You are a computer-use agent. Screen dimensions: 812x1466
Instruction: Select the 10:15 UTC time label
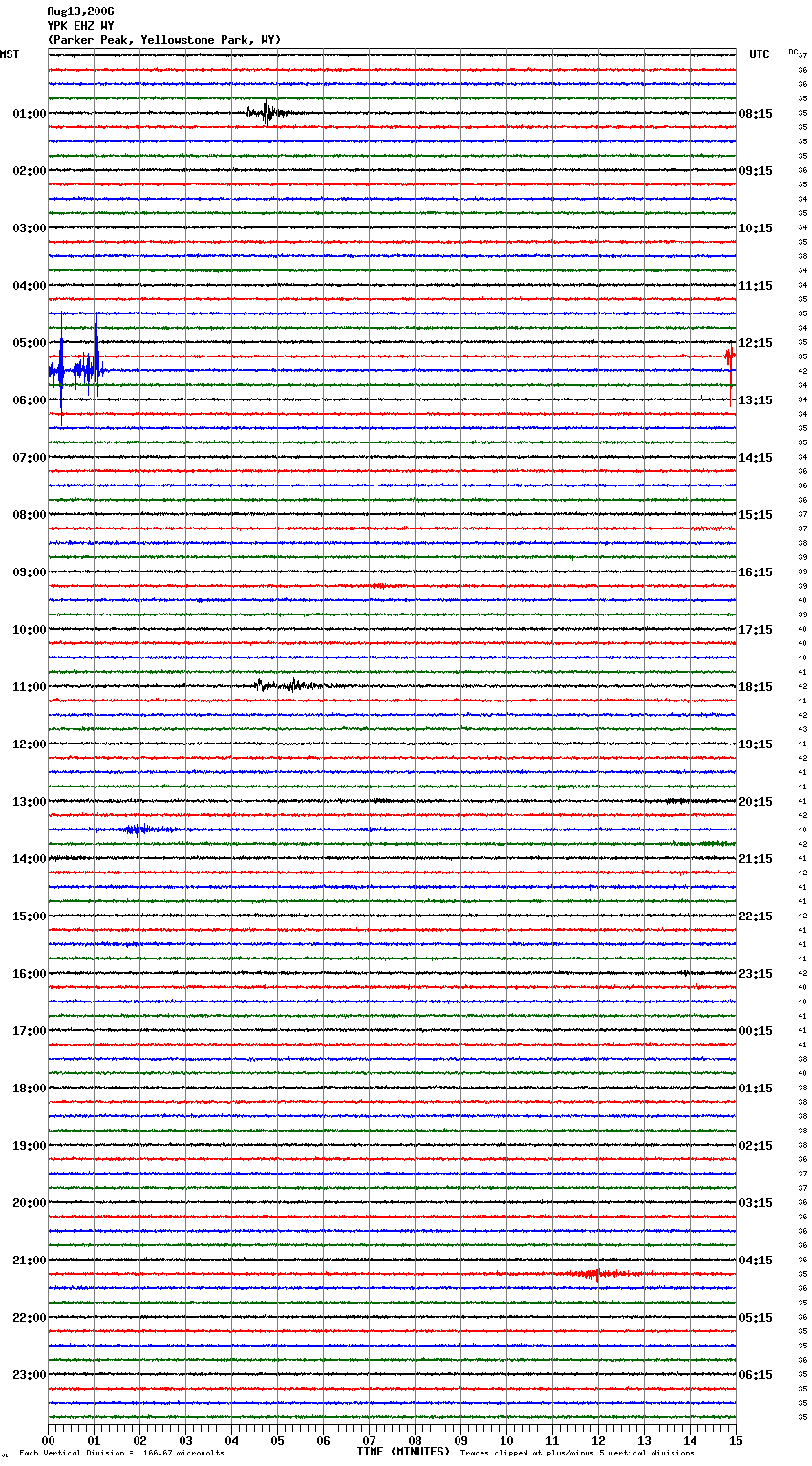[756, 228]
